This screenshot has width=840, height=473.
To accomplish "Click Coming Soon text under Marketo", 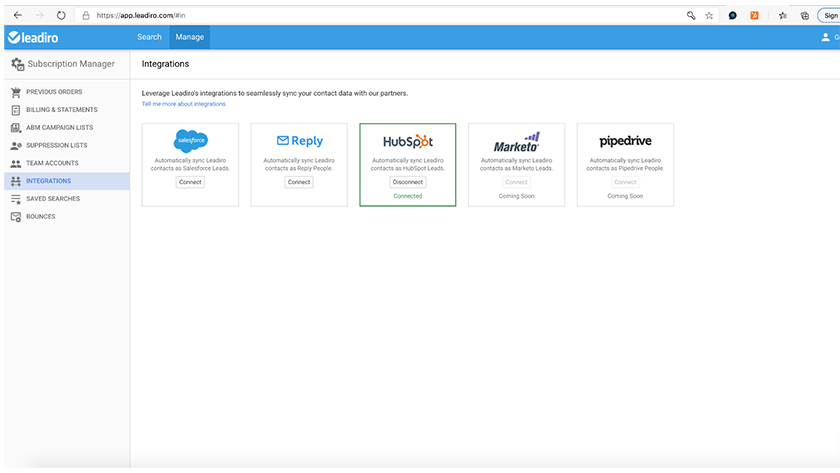I will tap(516, 196).
